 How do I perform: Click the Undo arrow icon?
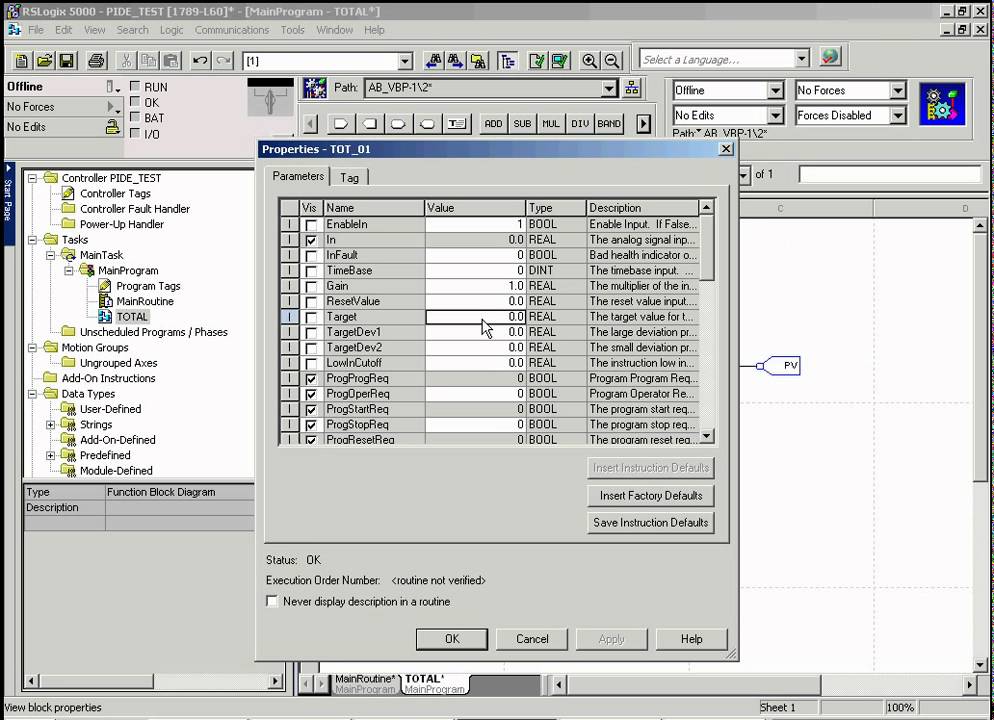click(200, 61)
